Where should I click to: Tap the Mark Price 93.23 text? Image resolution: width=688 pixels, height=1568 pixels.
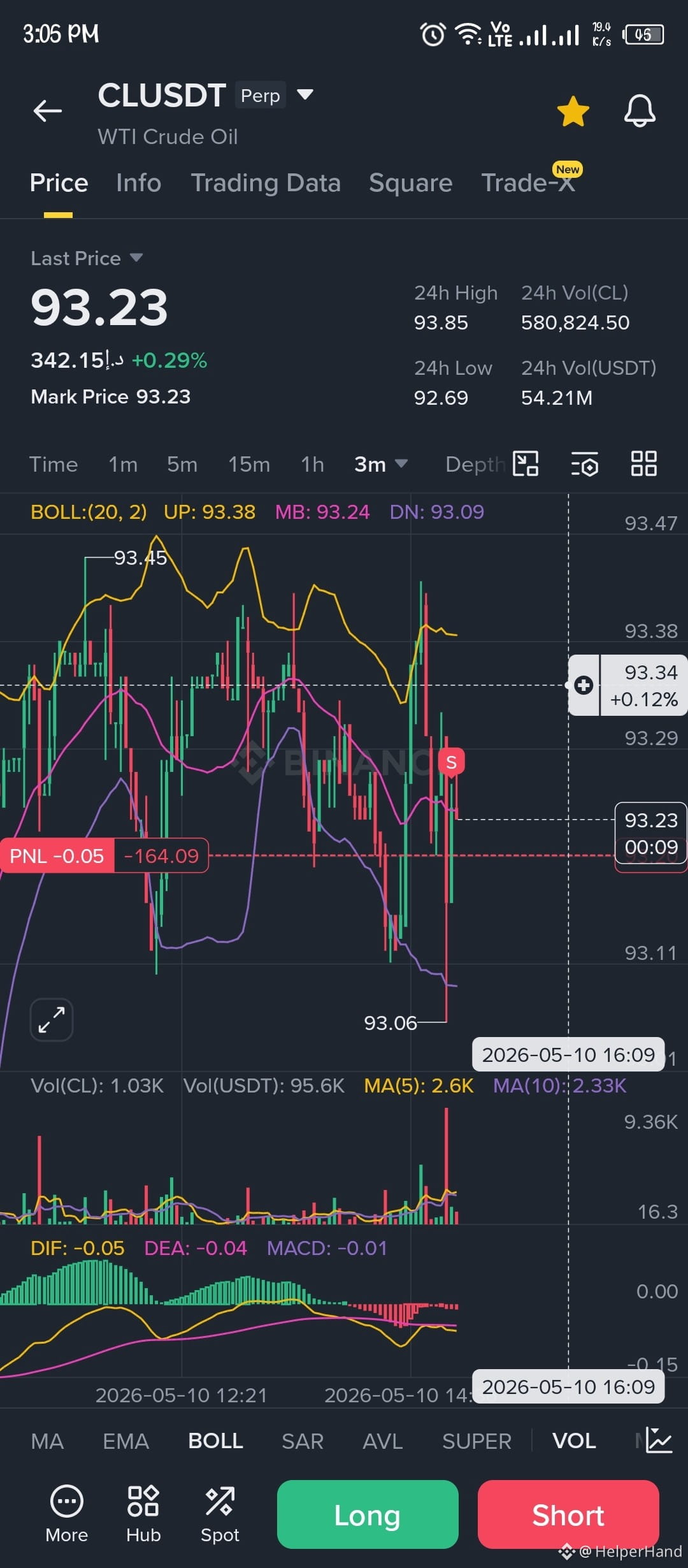coord(111,396)
